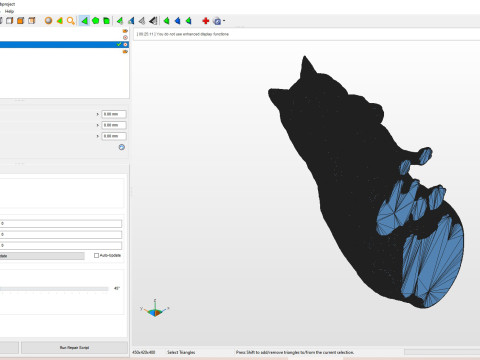480x360 pixels.
Task: Open the Help menu
Action: [9, 11]
